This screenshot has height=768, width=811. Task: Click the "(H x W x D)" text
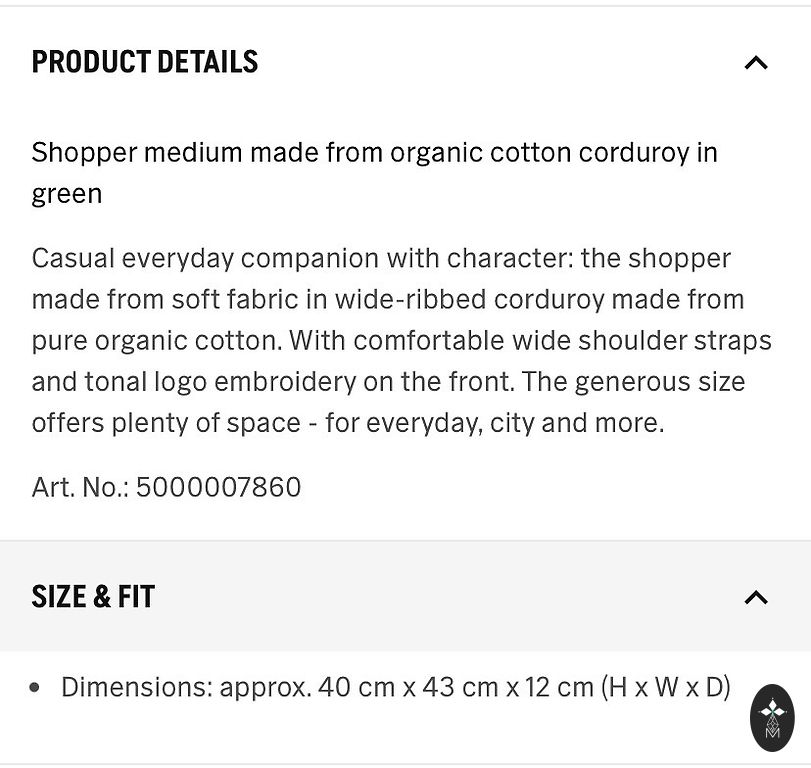click(x=665, y=687)
